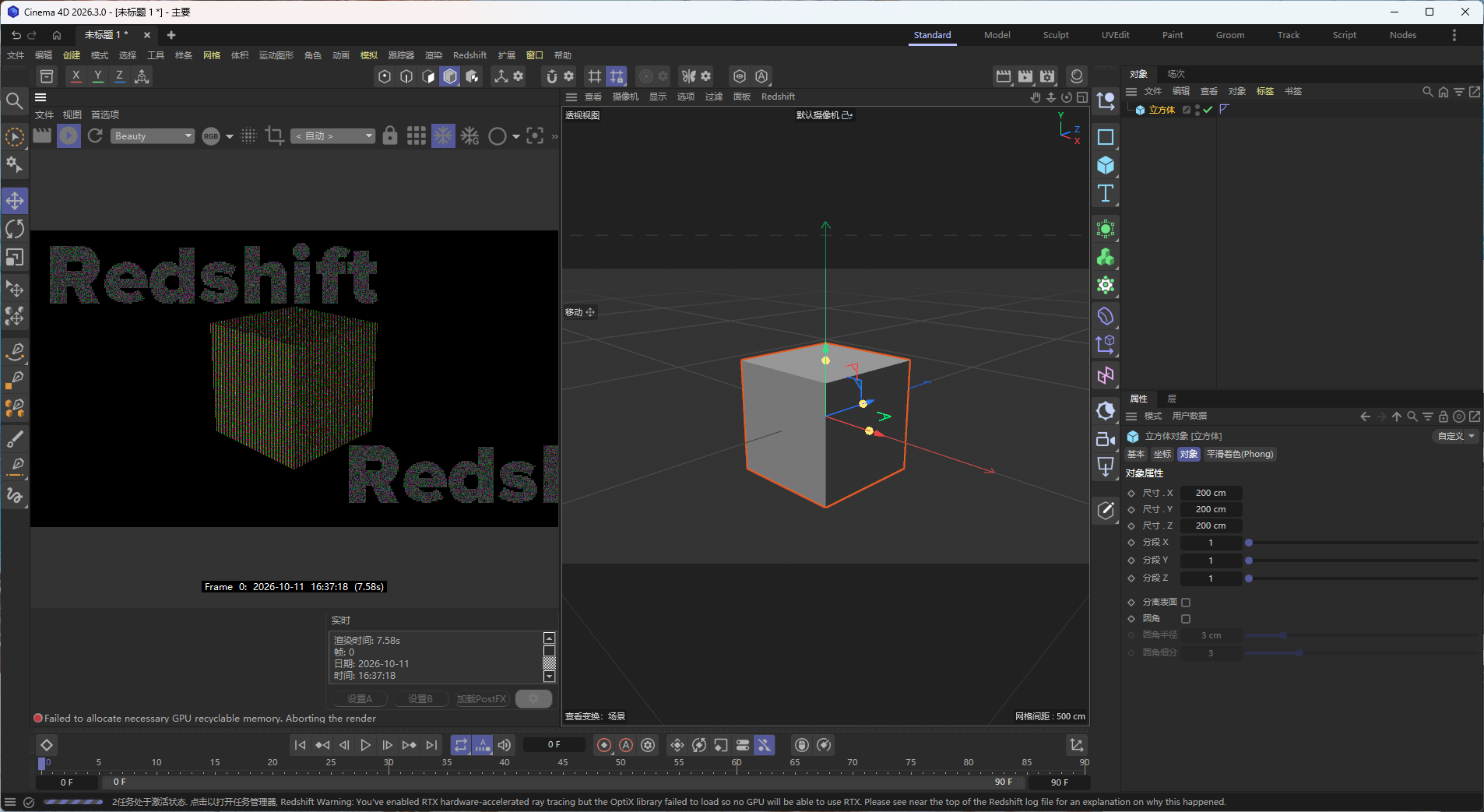The height and width of the screenshot is (812, 1484).
Task: Add a Text spline object from palette
Action: tap(1106, 193)
